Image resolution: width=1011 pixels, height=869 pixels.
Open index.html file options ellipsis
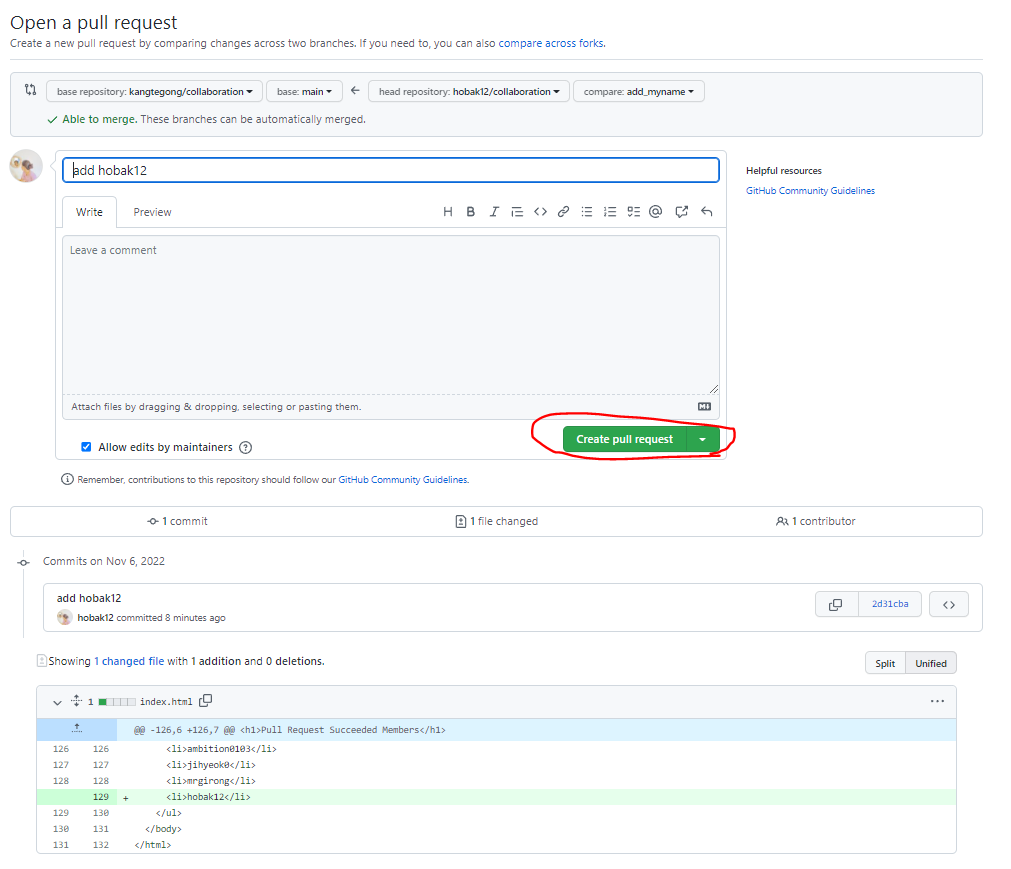click(937, 701)
